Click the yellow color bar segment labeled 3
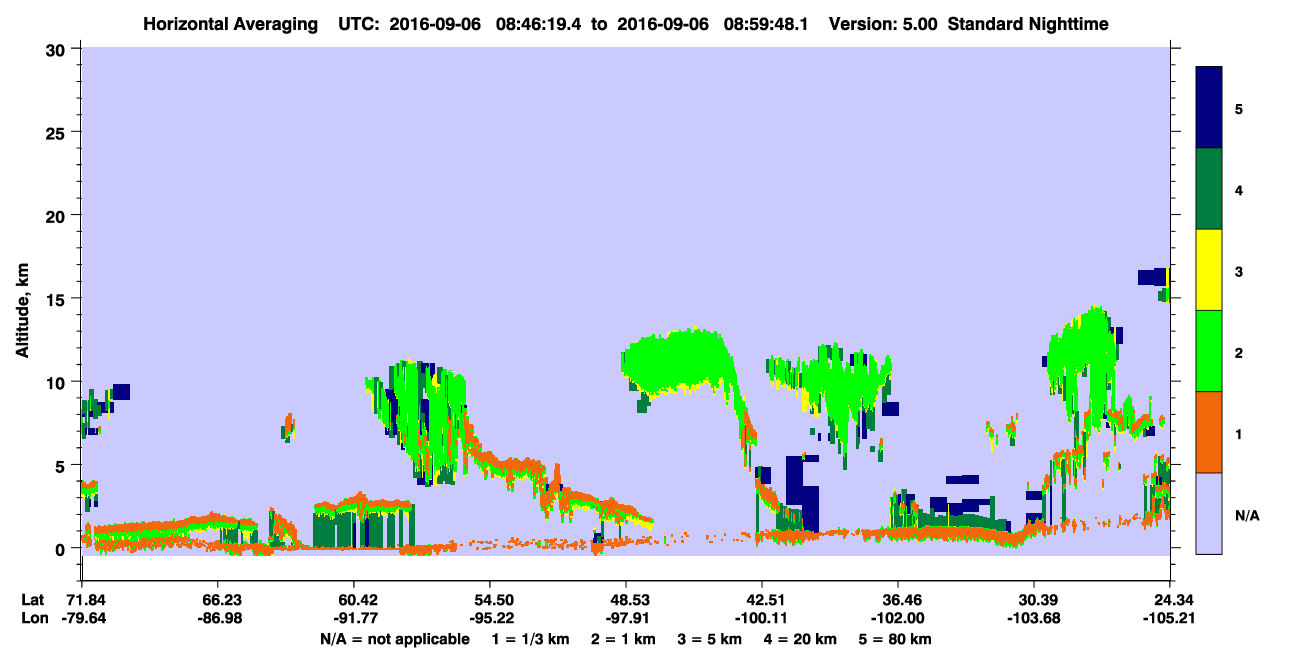Viewport: 1300px width, 667px height. click(1209, 270)
